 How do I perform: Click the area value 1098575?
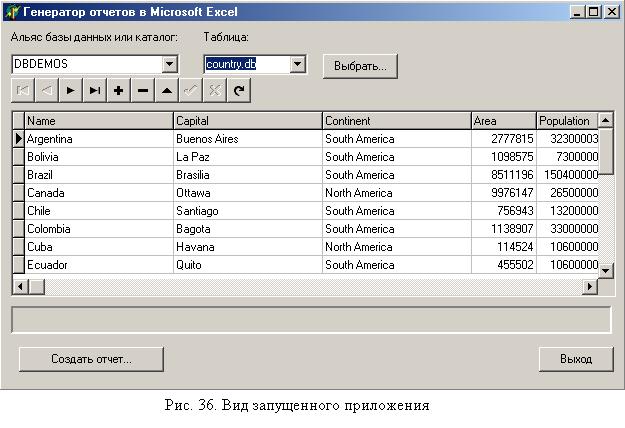pos(504,157)
